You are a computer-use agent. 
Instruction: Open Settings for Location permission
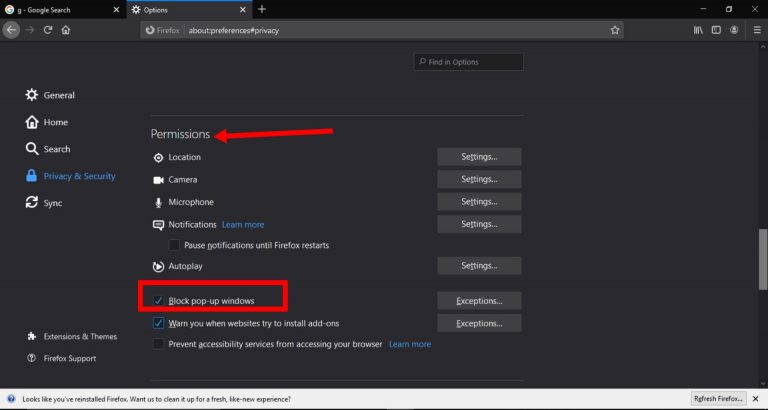(x=478, y=157)
